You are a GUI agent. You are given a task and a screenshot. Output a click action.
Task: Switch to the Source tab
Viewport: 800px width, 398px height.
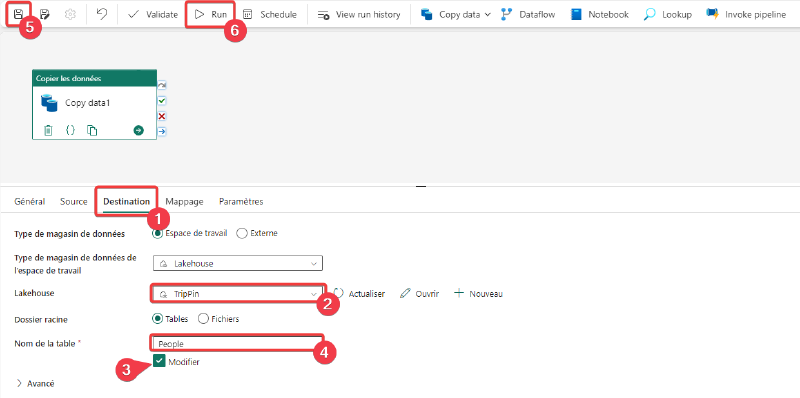(73, 202)
